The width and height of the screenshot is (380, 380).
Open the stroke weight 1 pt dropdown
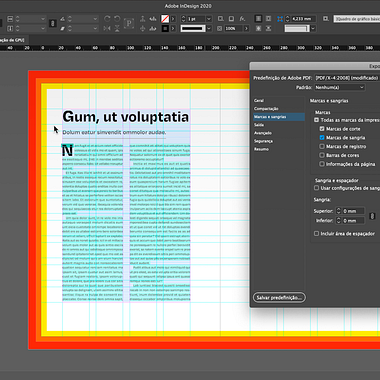[209, 19]
